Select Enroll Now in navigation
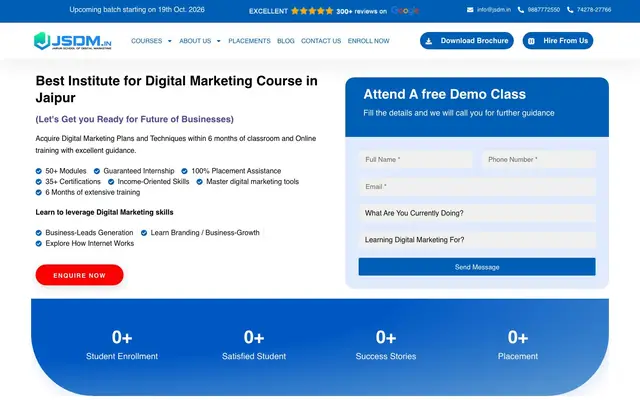This screenshot has width=640, height=400. (369, 41)
